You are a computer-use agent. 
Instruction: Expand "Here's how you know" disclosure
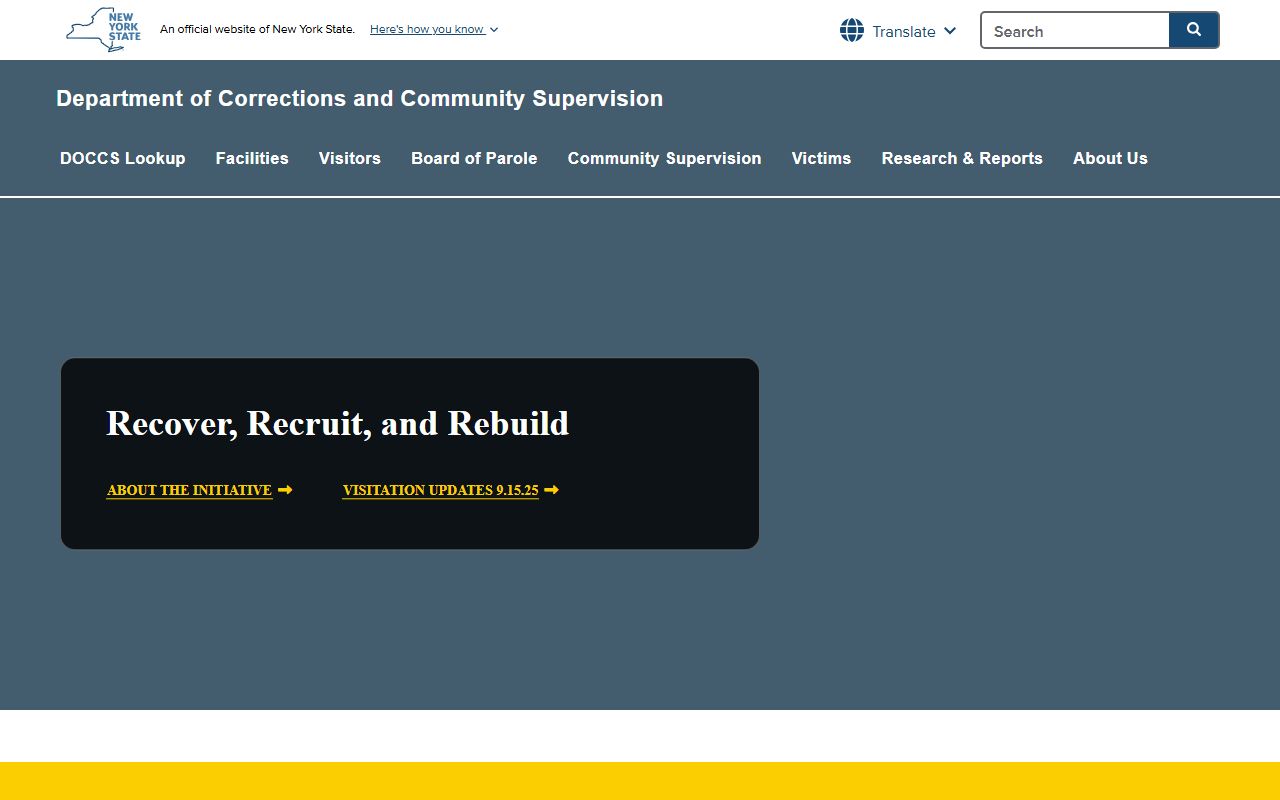click(x=434, y=29)
